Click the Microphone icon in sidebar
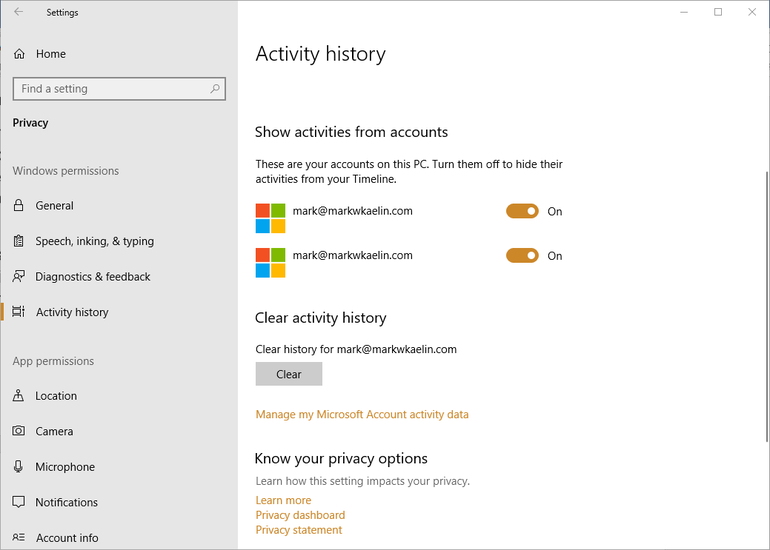The width and height of the screenshot is (770, 550). [x=19, y=467]
